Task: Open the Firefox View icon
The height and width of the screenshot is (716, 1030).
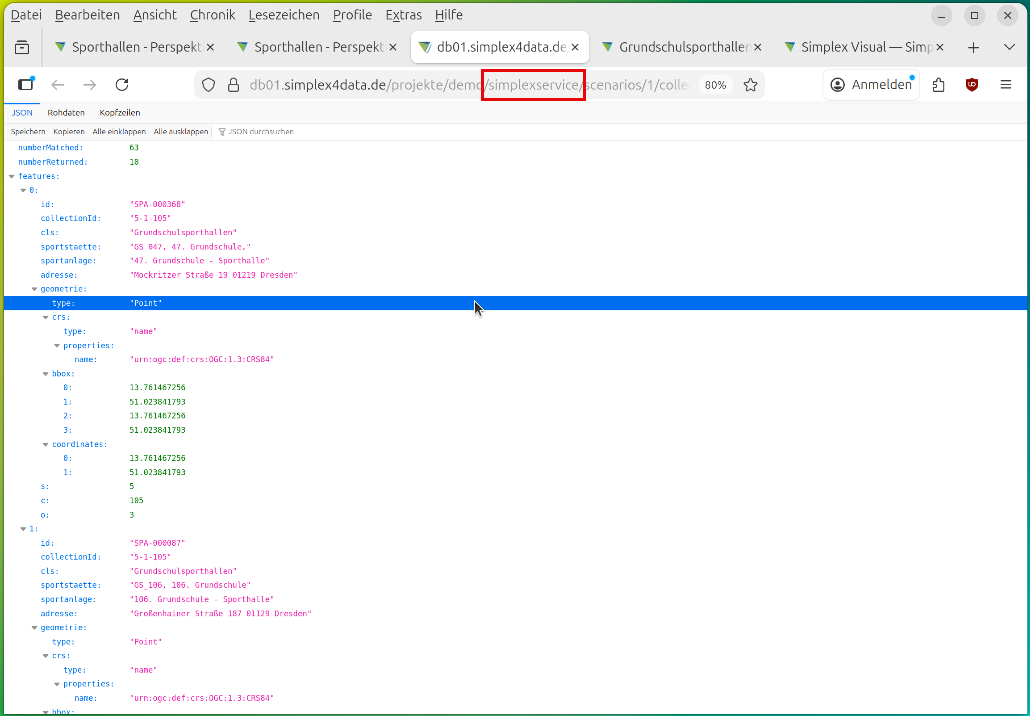Action: [22, 47]
